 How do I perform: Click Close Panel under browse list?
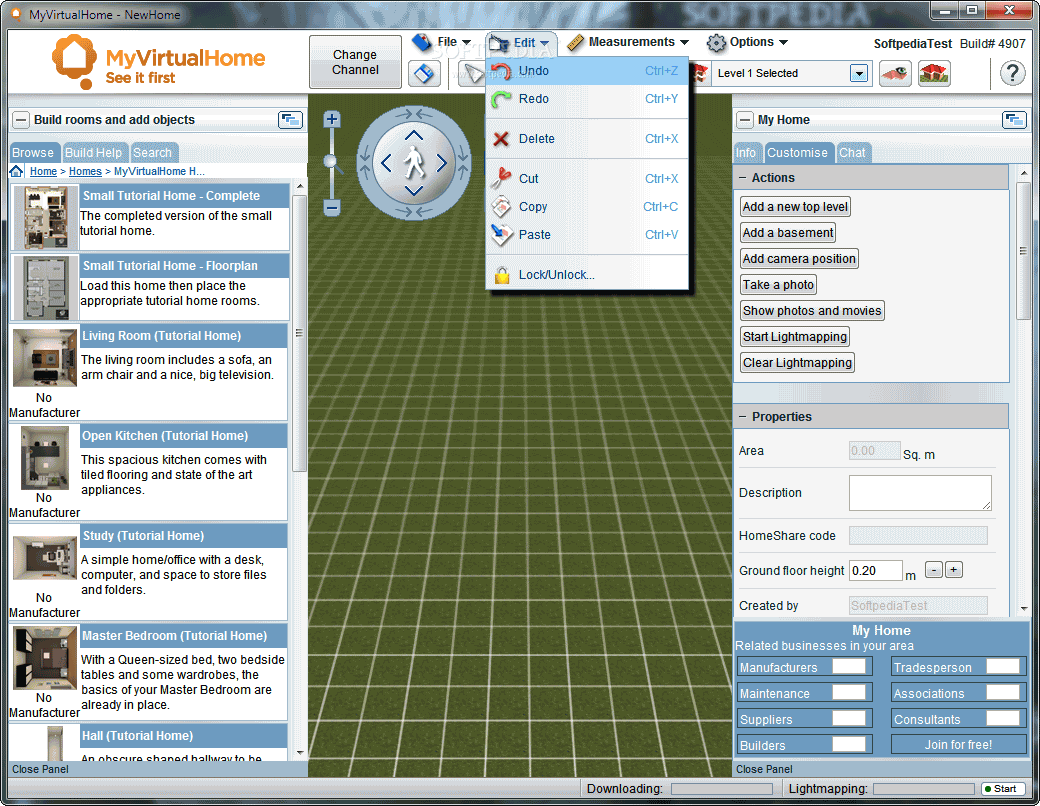pos(40,770)
